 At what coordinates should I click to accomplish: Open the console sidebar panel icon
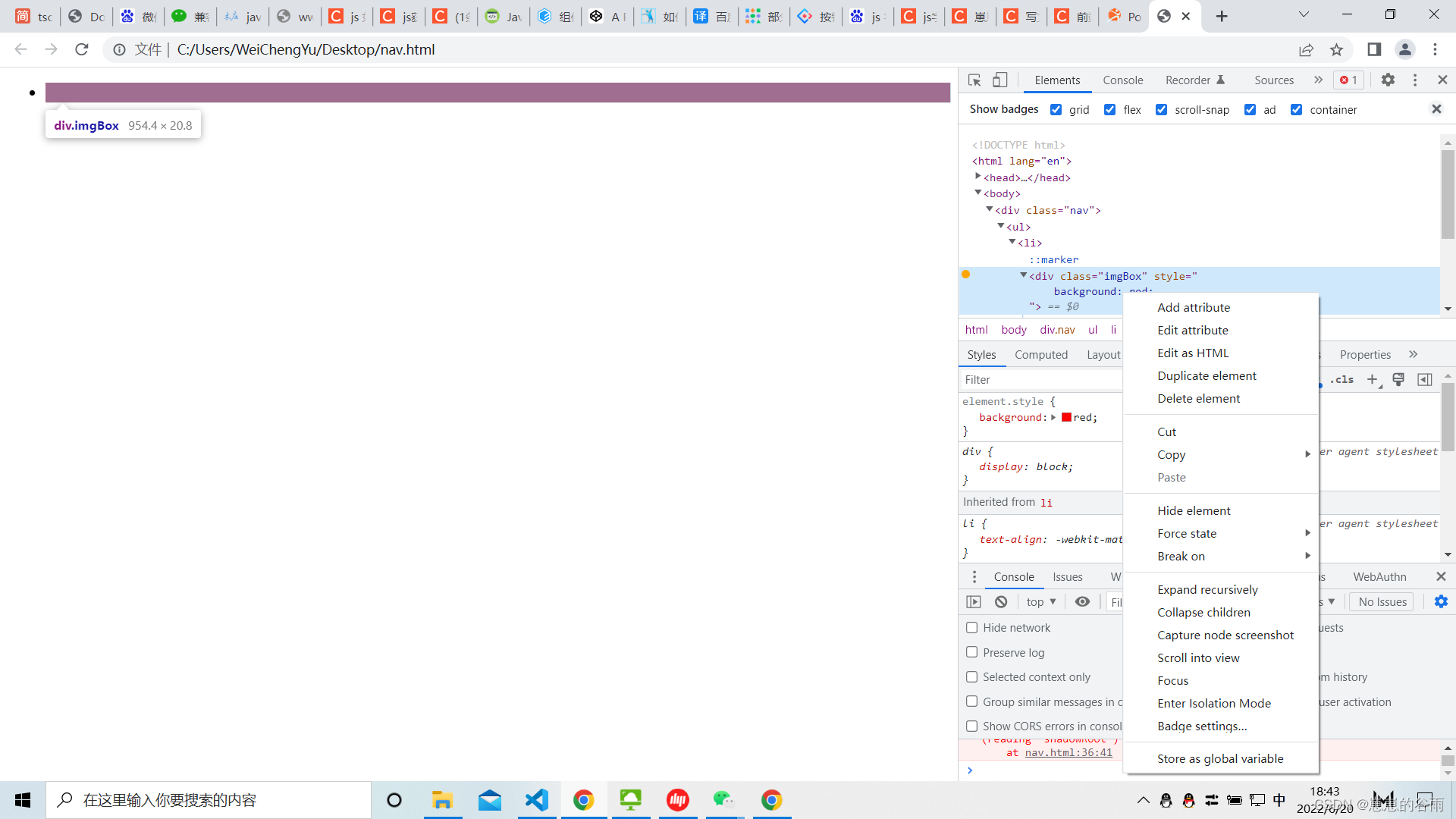[974, 601]
